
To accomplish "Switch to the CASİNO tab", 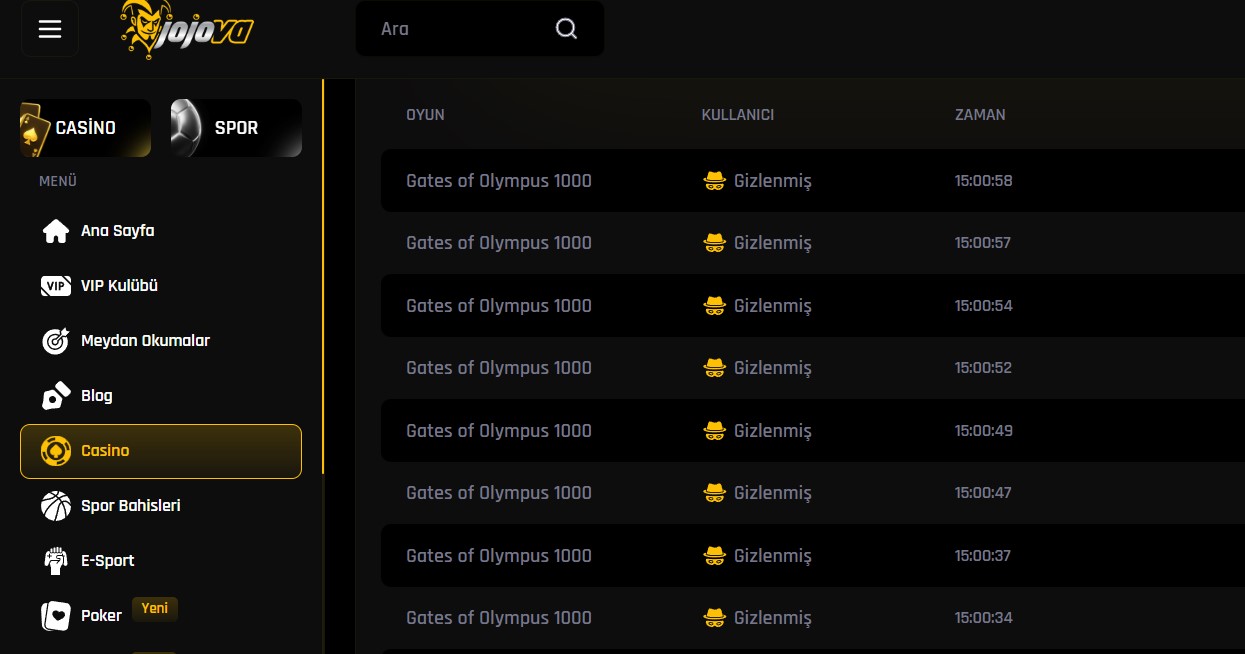I will tap(85, 128).
